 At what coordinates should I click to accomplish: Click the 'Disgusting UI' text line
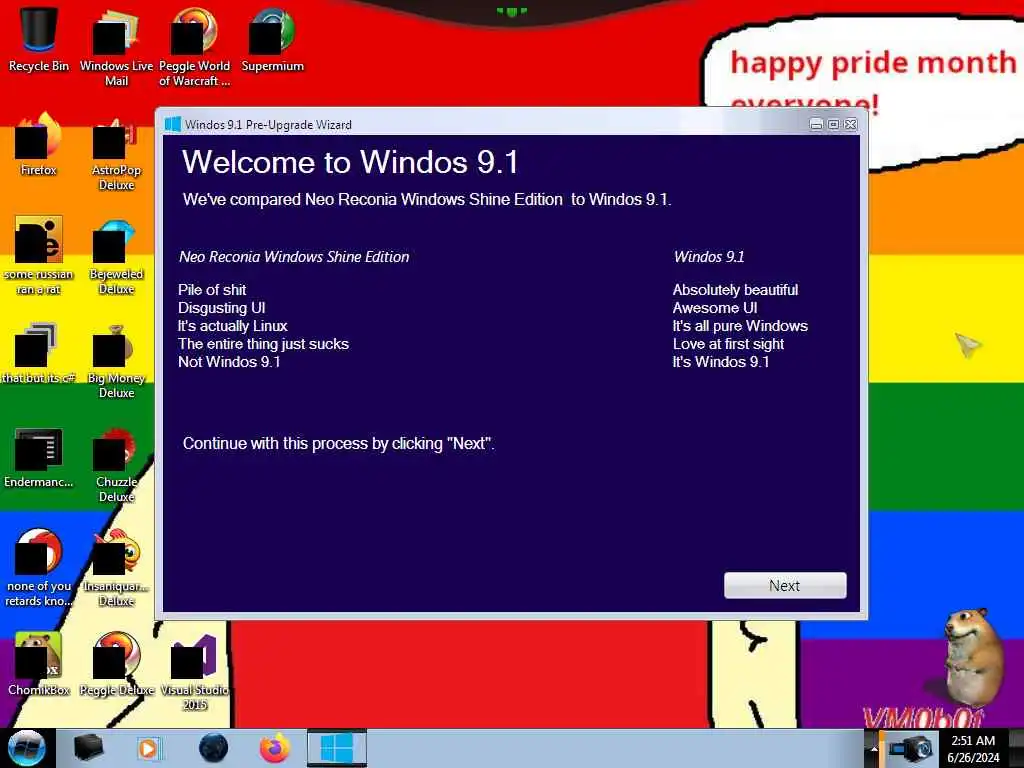pos(221,308)
